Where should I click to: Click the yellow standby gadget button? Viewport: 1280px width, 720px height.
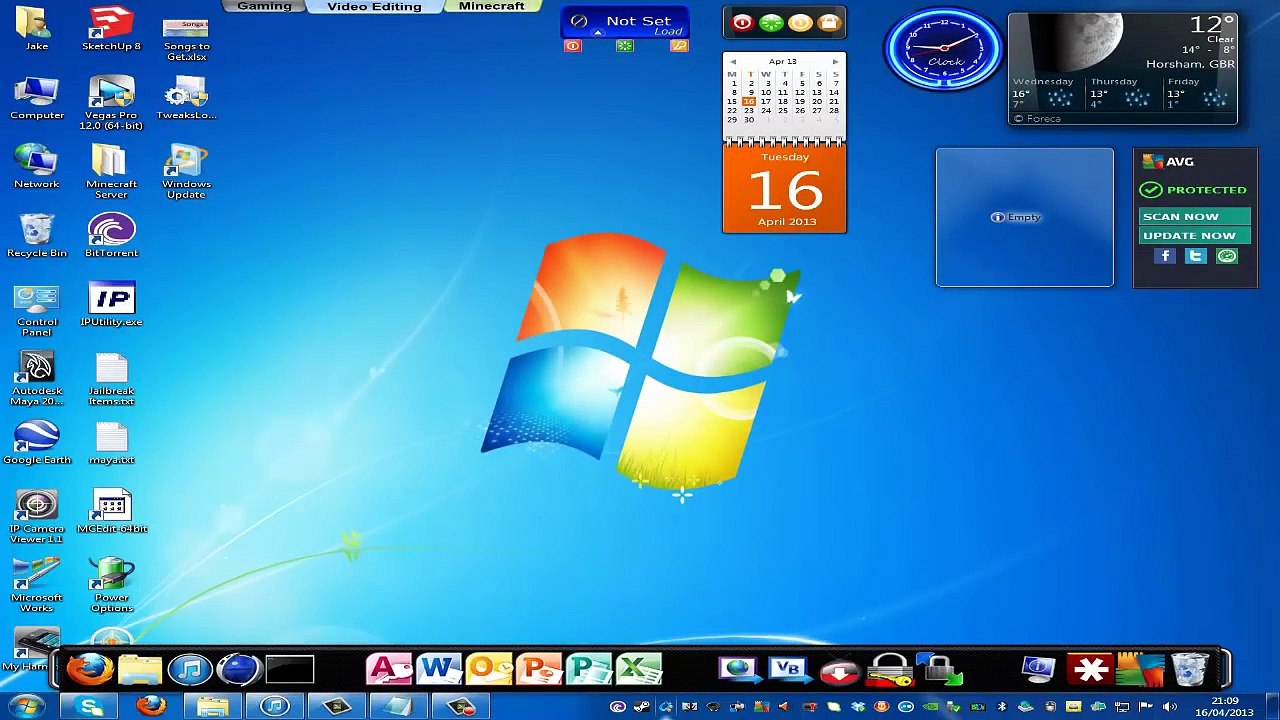[799, 22]
